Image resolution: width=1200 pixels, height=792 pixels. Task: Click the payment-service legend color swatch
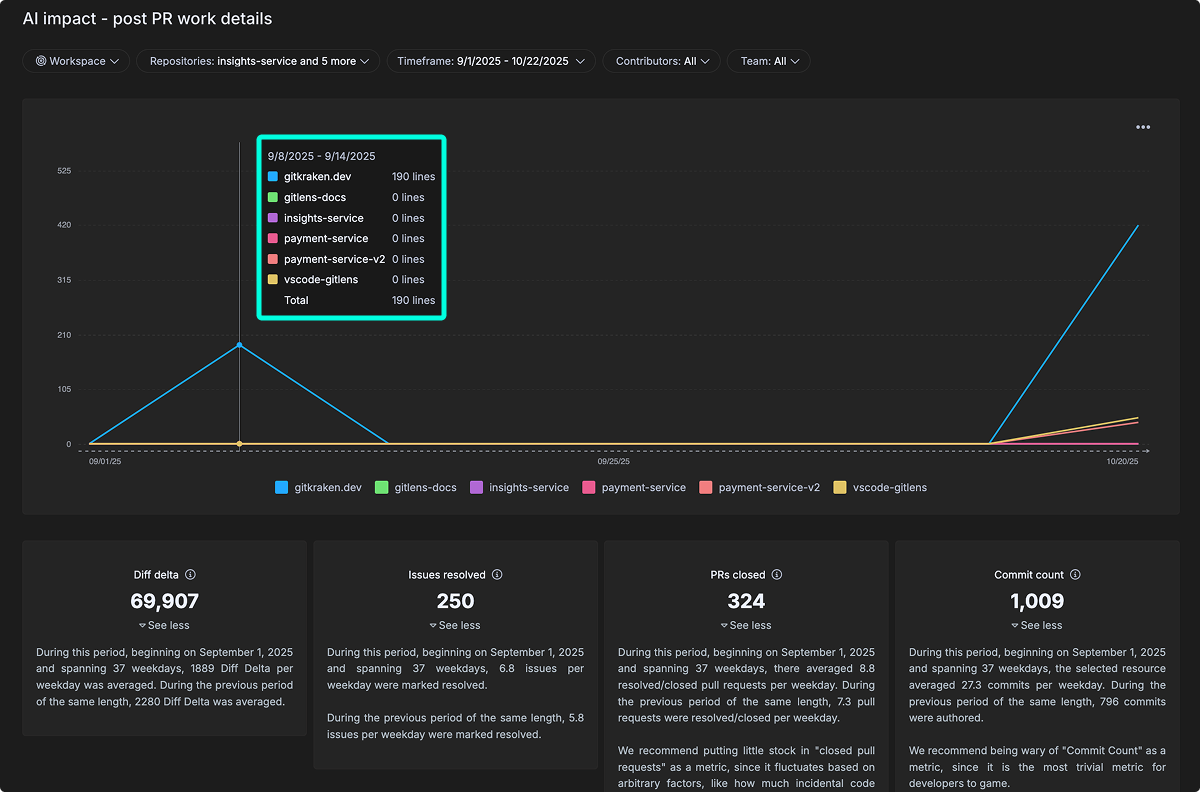pyautogui.click(x=592, y=487)
